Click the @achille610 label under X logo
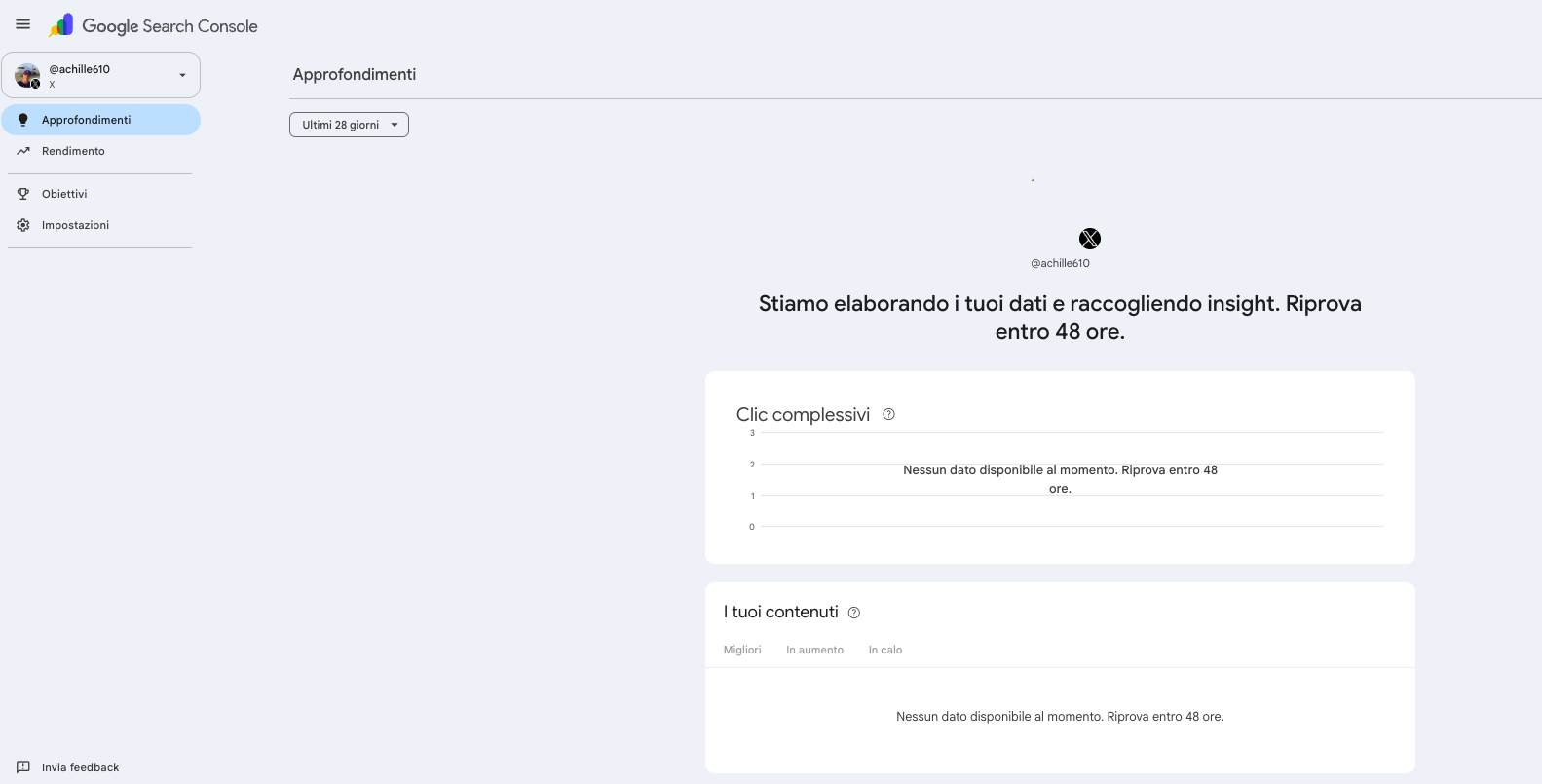Screen dimensions: 1542x784 [x=1060, y=263]
